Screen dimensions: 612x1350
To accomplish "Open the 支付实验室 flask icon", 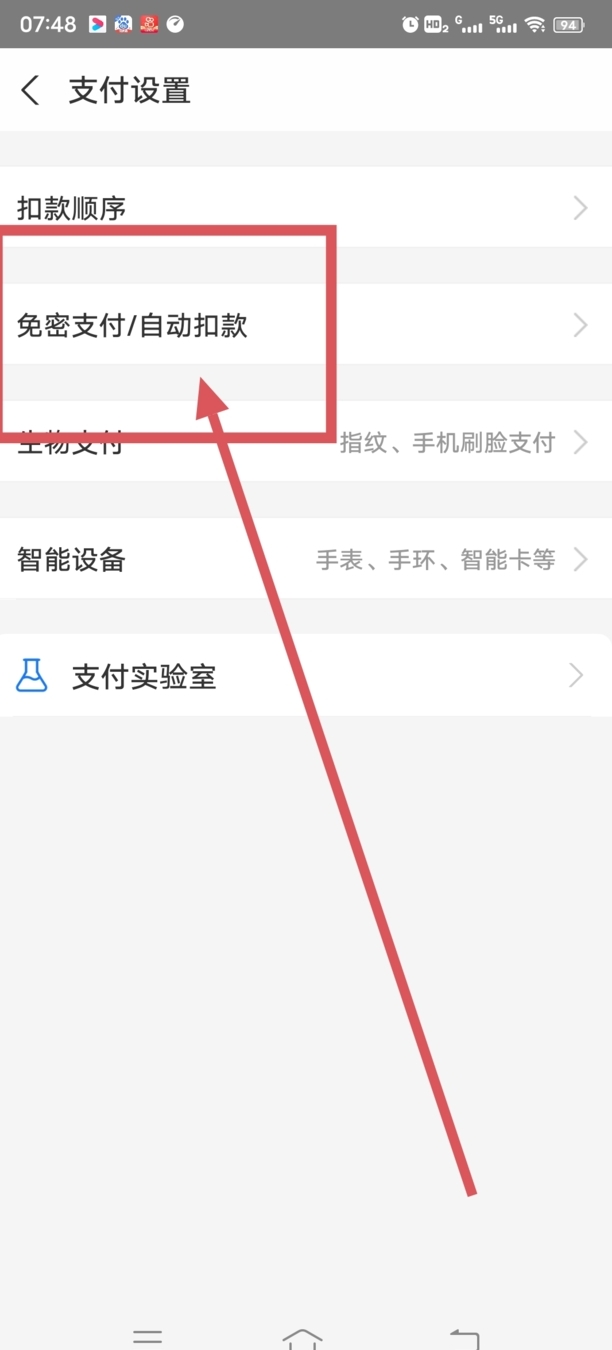I will (32, 676).
